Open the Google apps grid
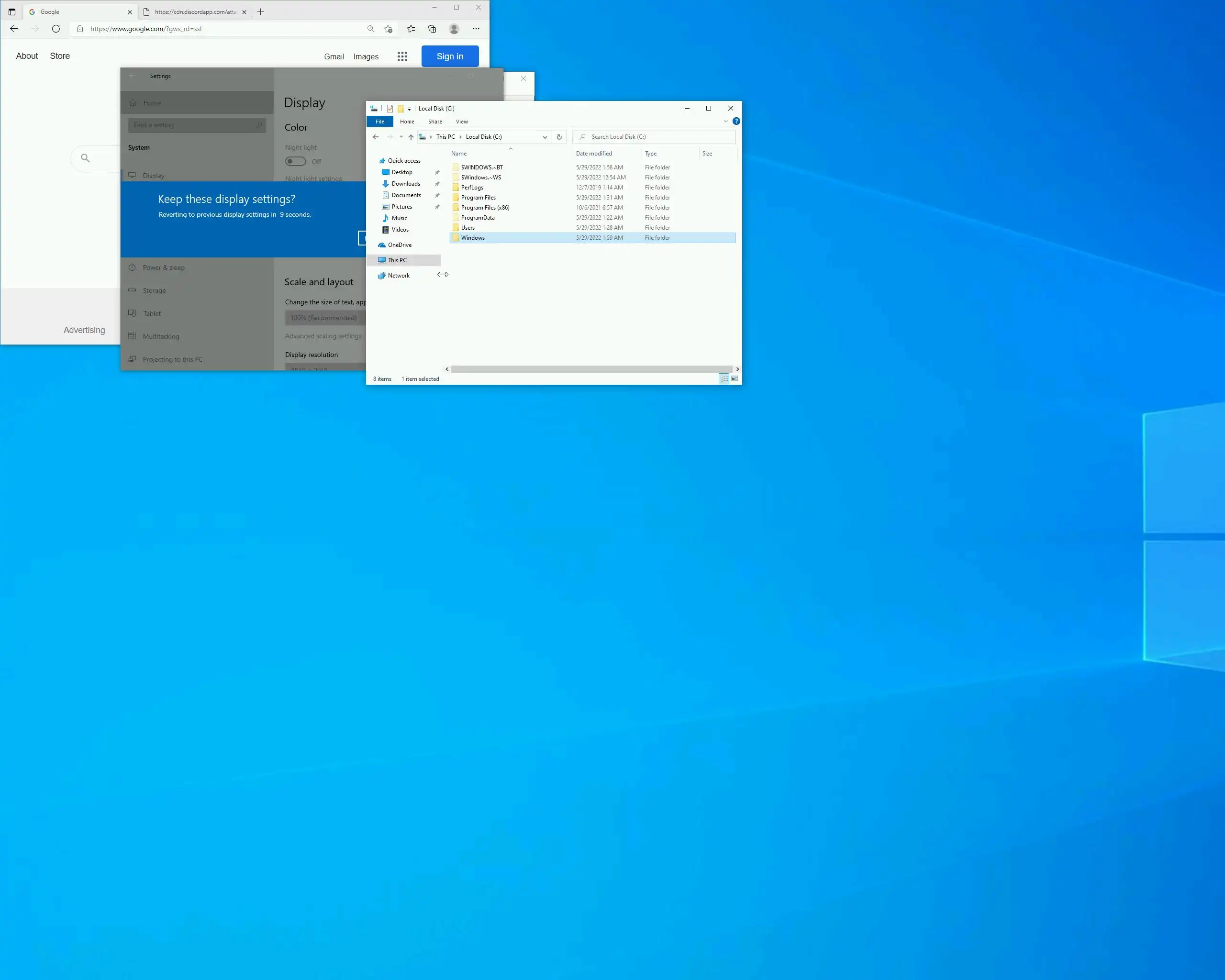The height and width of the screenshot is (980, 1225). click(x=402, y=56)
